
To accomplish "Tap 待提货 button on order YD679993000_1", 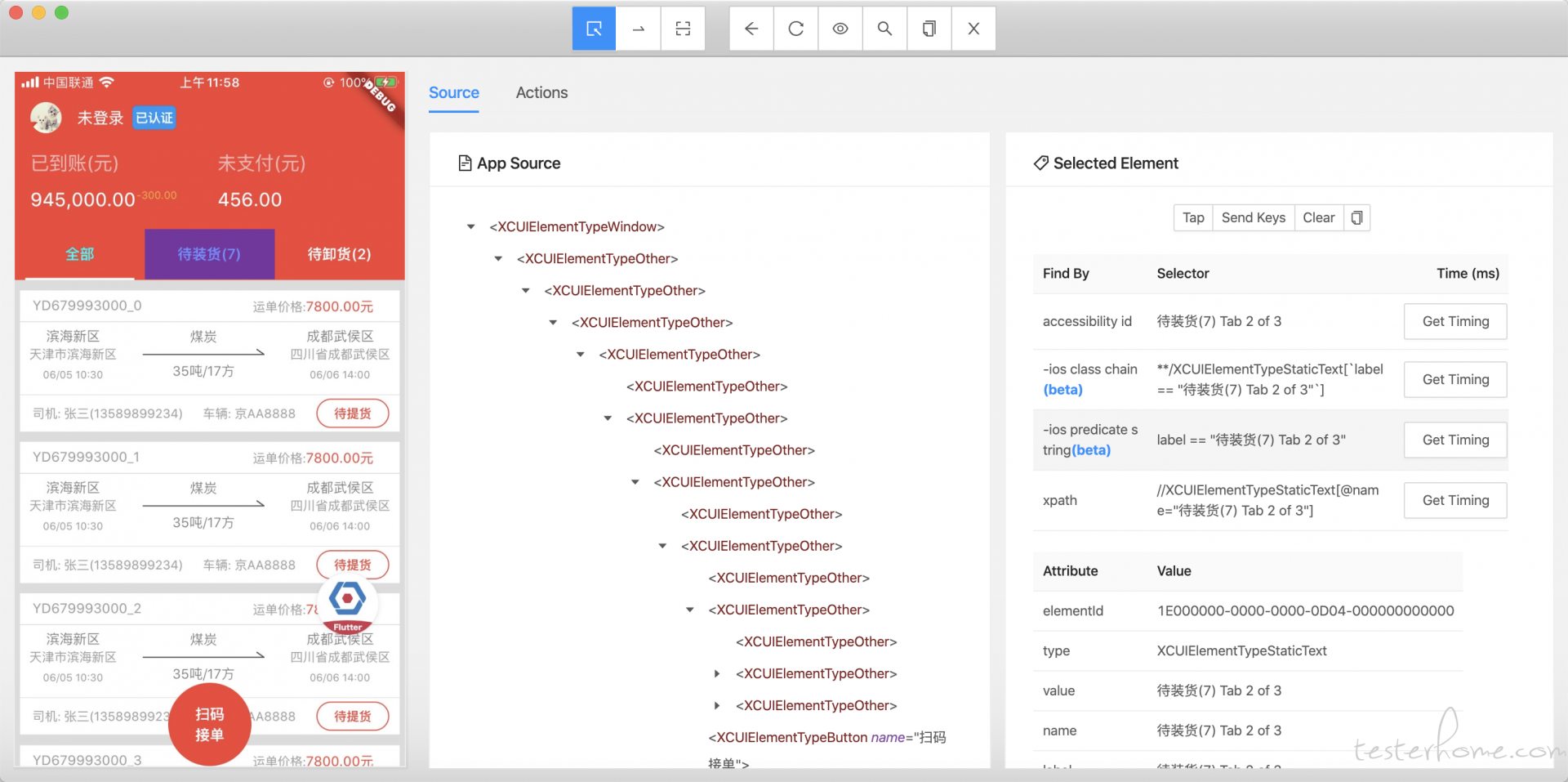I will point(353,565).
